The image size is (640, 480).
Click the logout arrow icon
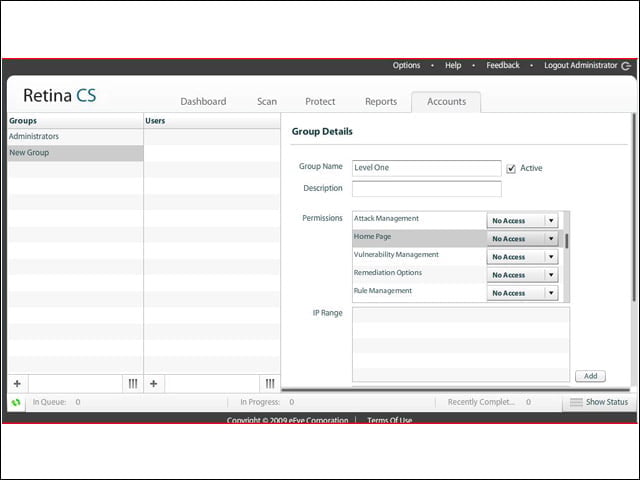point(626,66)
